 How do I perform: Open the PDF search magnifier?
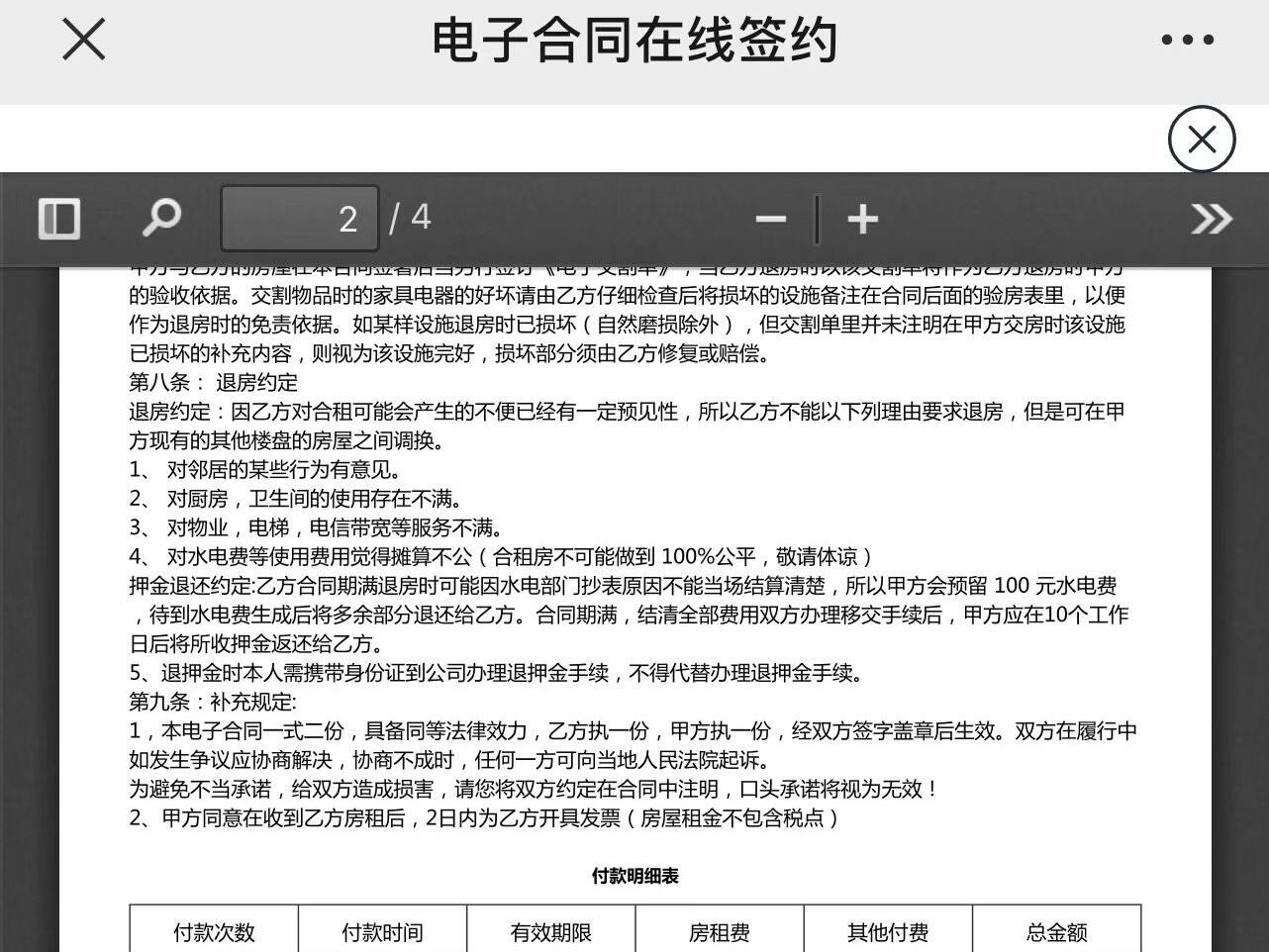pos(161,218)
